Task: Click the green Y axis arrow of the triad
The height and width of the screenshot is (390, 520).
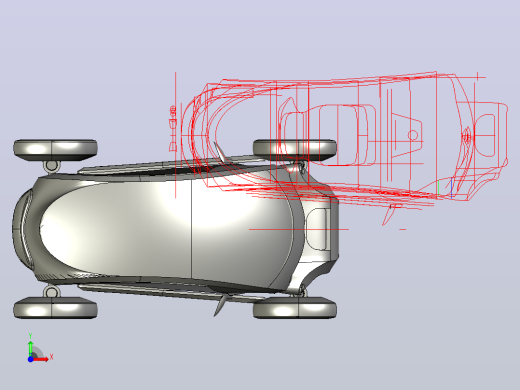Action: pyautogui.click(x=30, y=348)
